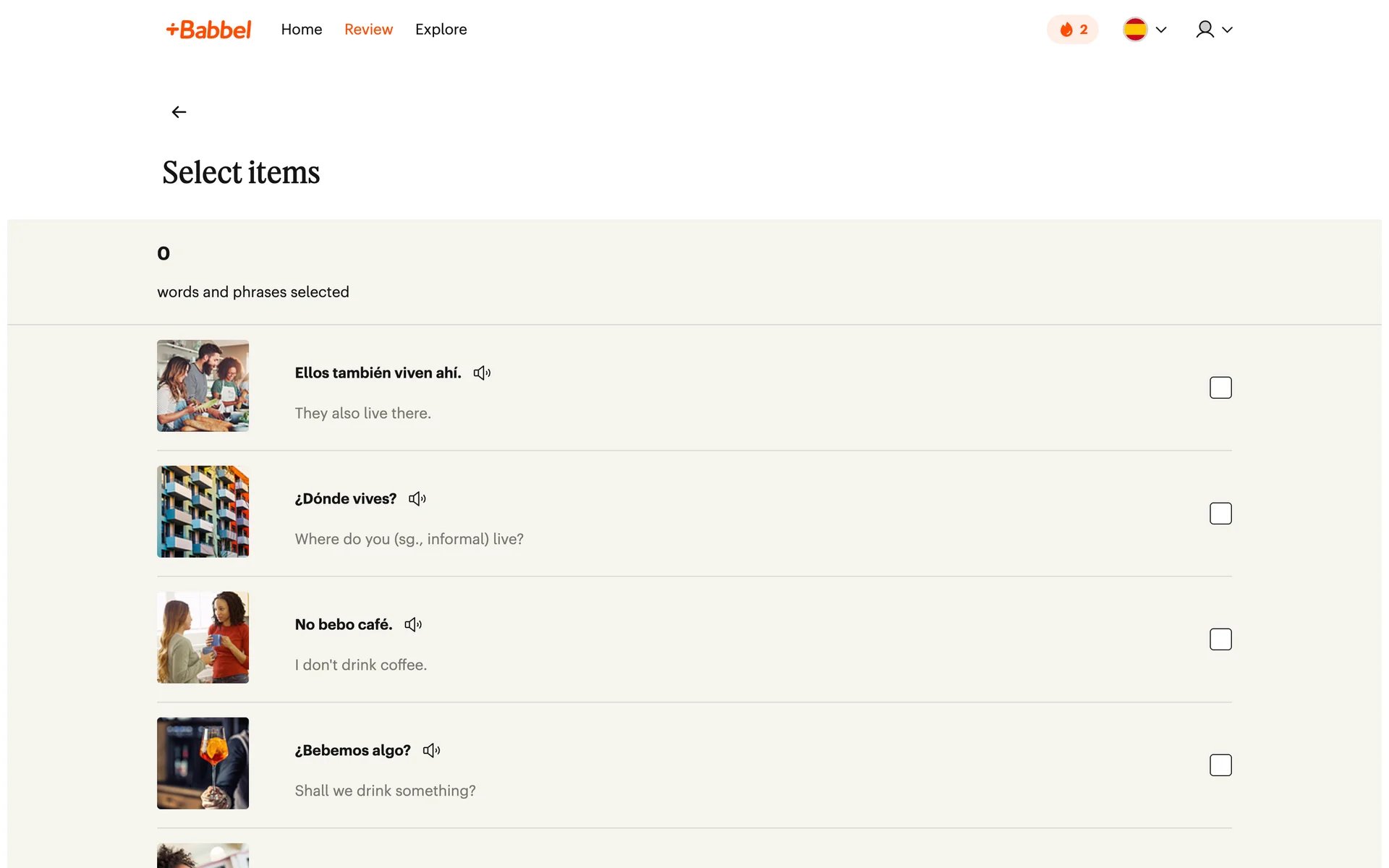Screen dimensions: 1389x868
Task: Select the '¿Dónde vives?' checkbox
Action: pos(1220,514)
